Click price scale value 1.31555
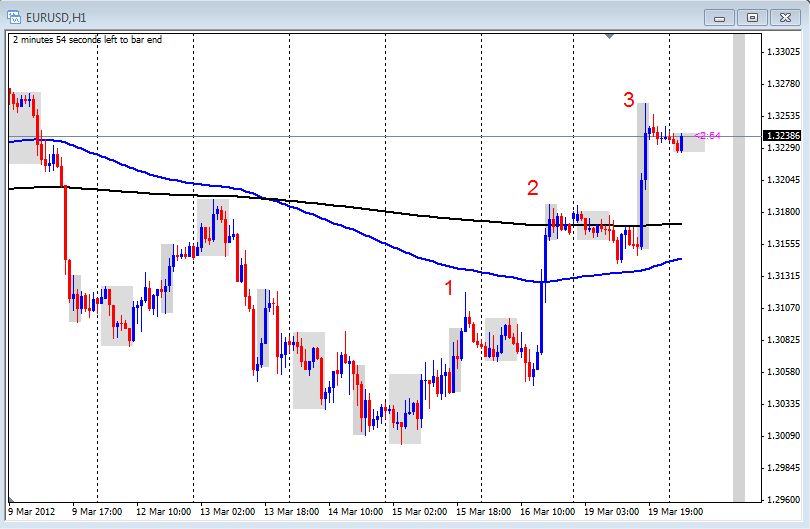 tap(783, 244)
